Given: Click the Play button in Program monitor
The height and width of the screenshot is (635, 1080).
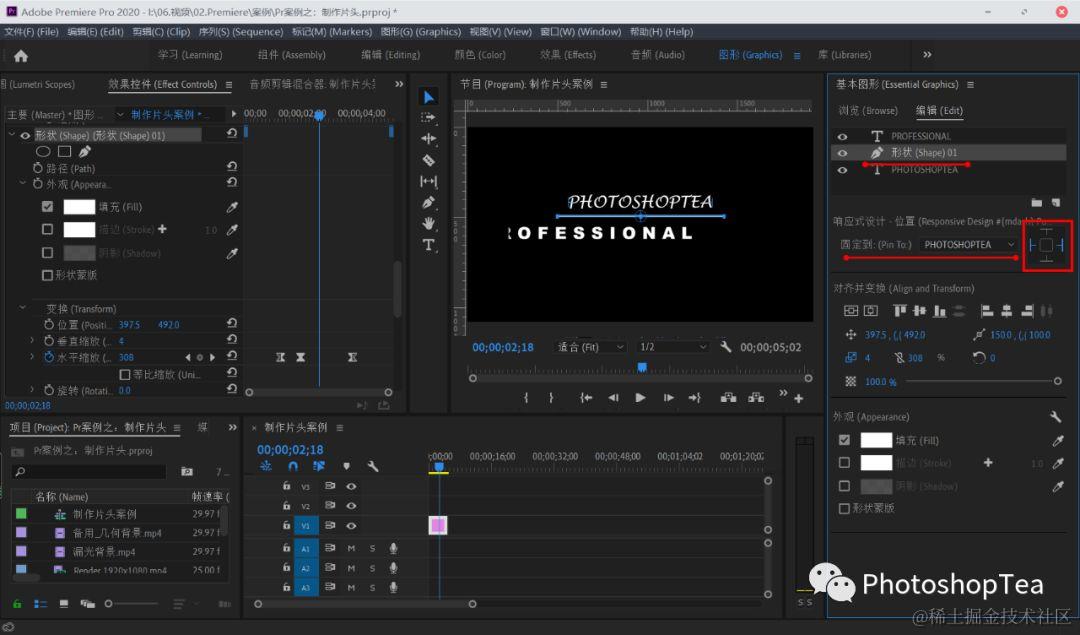Looking at the screenshot, I should pos(640,397).
